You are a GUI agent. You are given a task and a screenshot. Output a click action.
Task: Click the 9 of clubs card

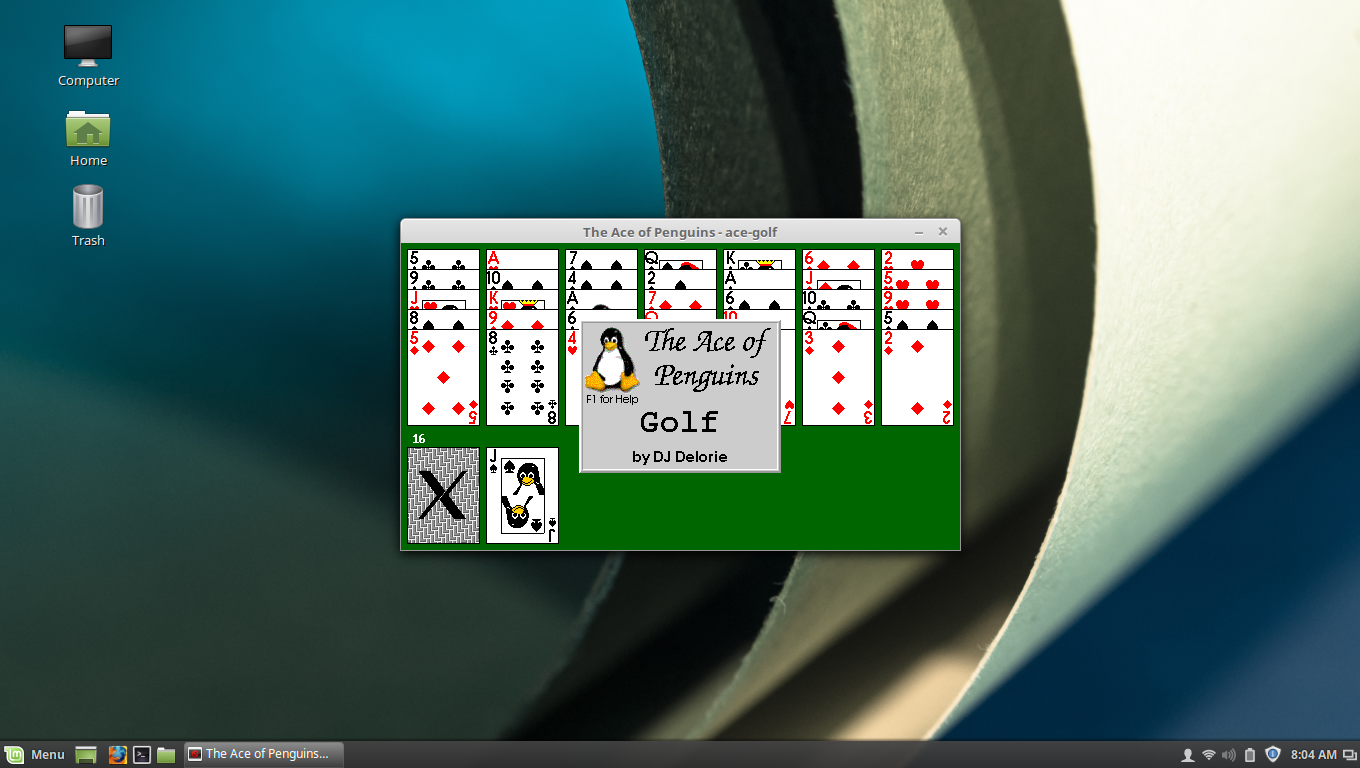click(x=443, y=279)
